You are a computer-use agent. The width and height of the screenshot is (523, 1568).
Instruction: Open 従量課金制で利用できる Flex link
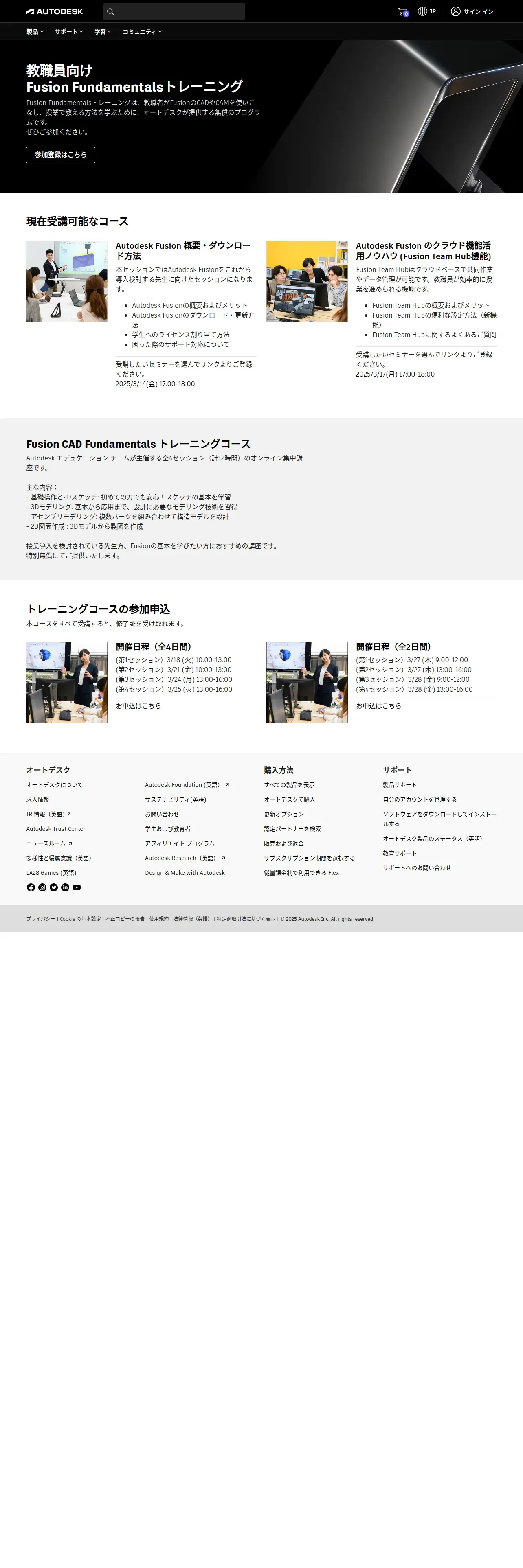tap(301, 873)
